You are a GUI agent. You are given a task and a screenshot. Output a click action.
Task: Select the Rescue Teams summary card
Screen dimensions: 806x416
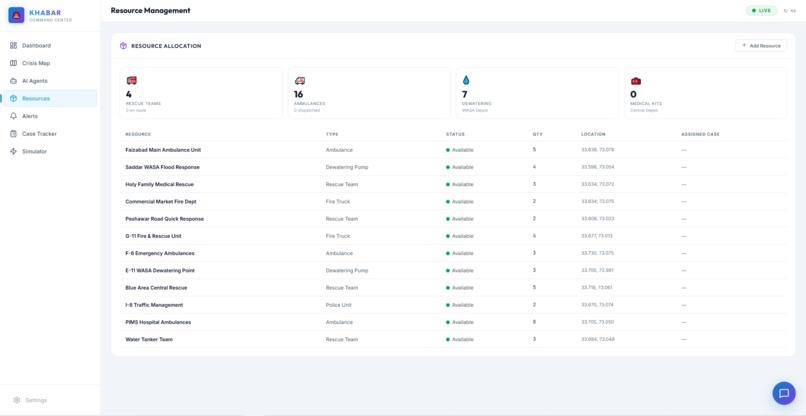pos(201,93)
